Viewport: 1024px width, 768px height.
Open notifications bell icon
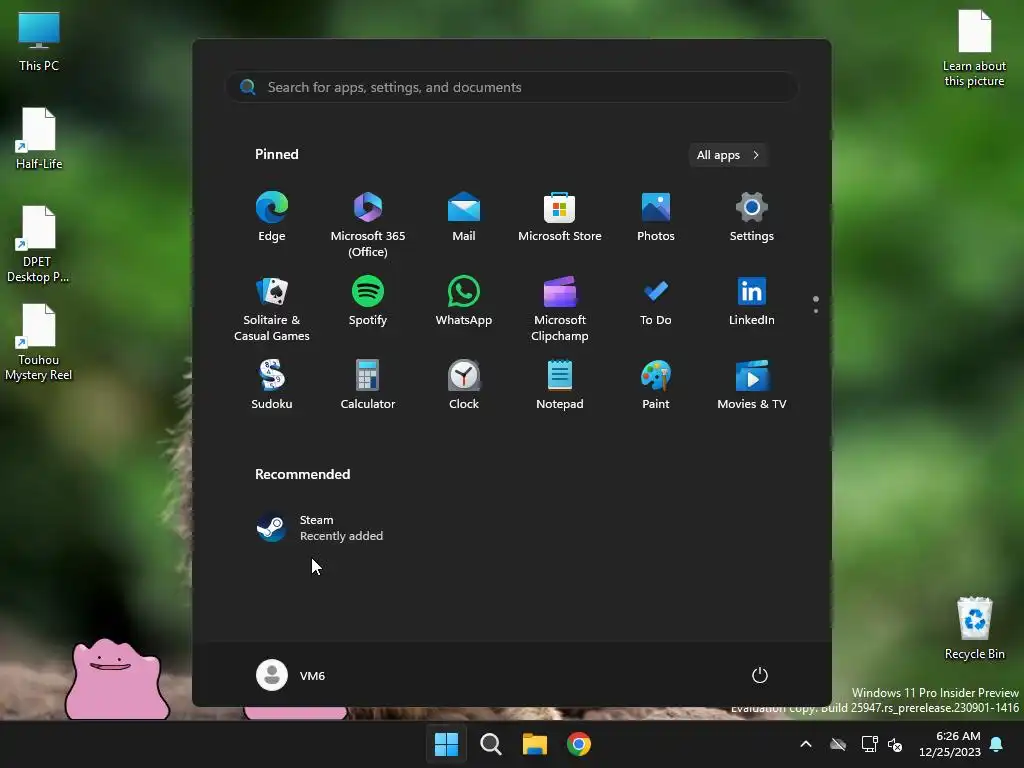997,744
